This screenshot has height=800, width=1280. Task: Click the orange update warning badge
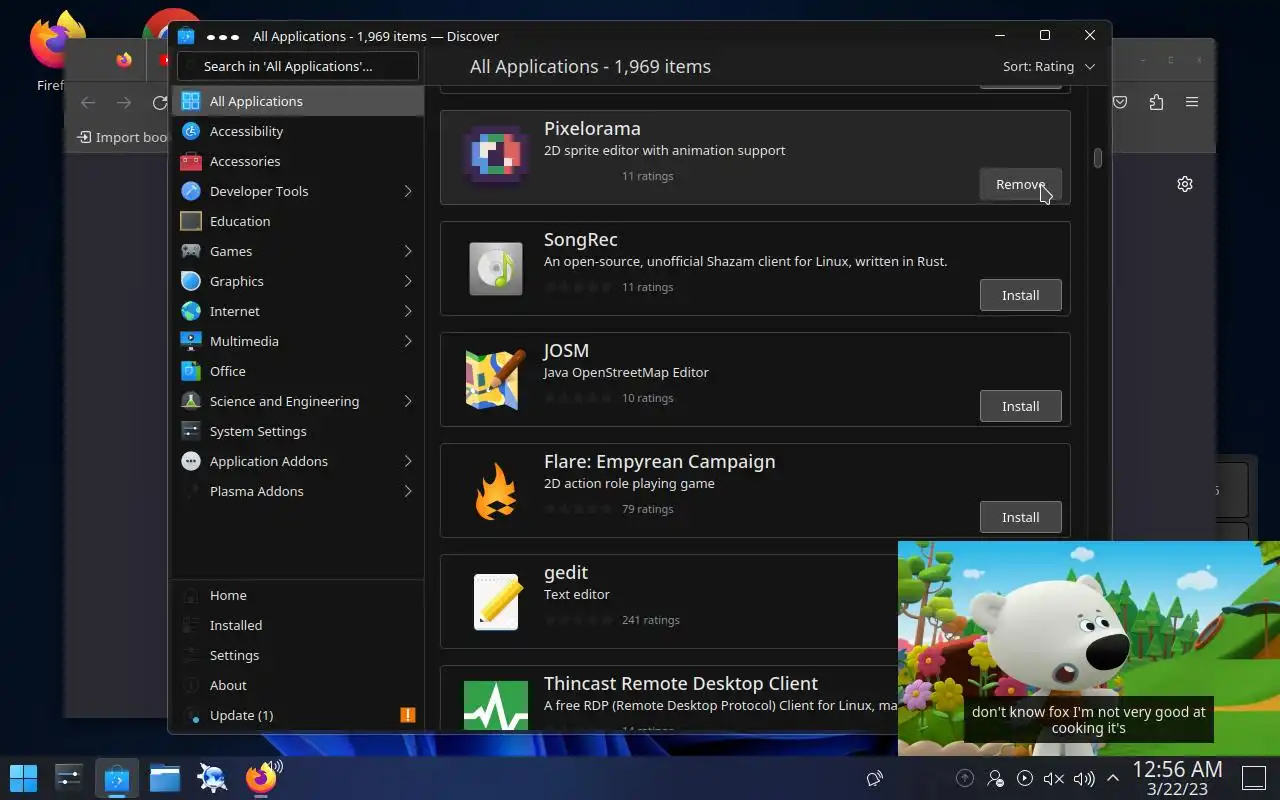pyautogui.click(x=408, y=715)
